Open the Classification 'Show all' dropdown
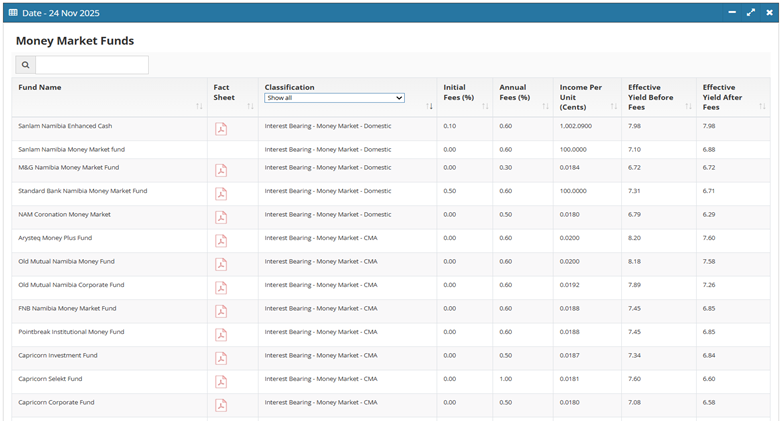 (334, 98)
